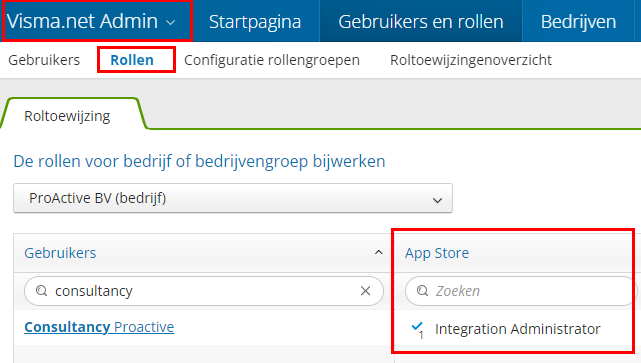
Task: Open the Consultancy Proactive user link
Action: 99,327
